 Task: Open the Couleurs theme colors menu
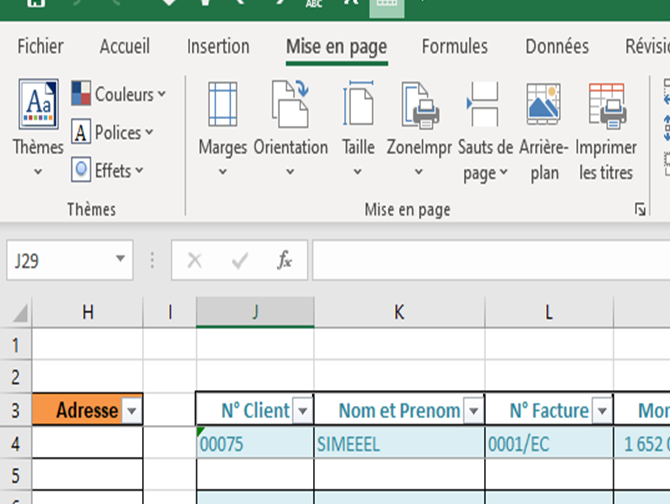tap(118, 94)
